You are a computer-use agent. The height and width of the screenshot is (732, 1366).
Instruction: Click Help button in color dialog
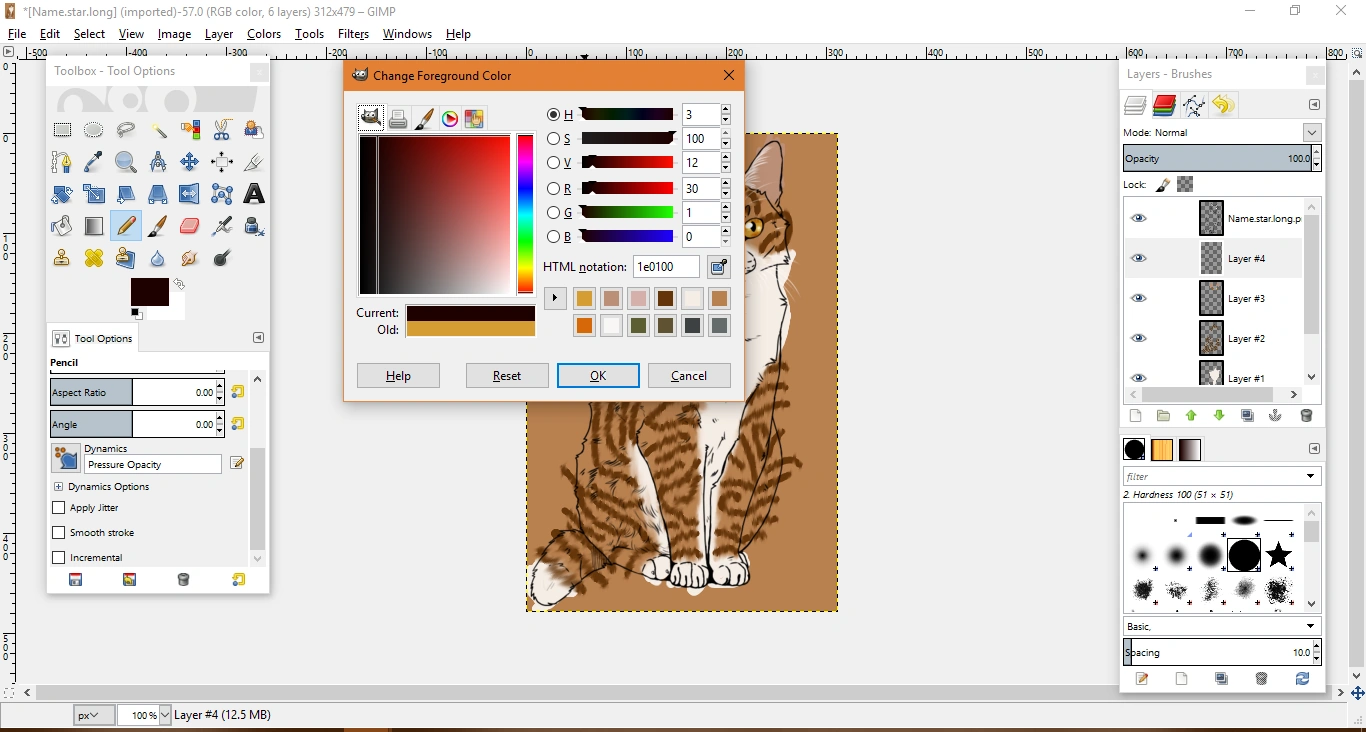coord(398,376)
